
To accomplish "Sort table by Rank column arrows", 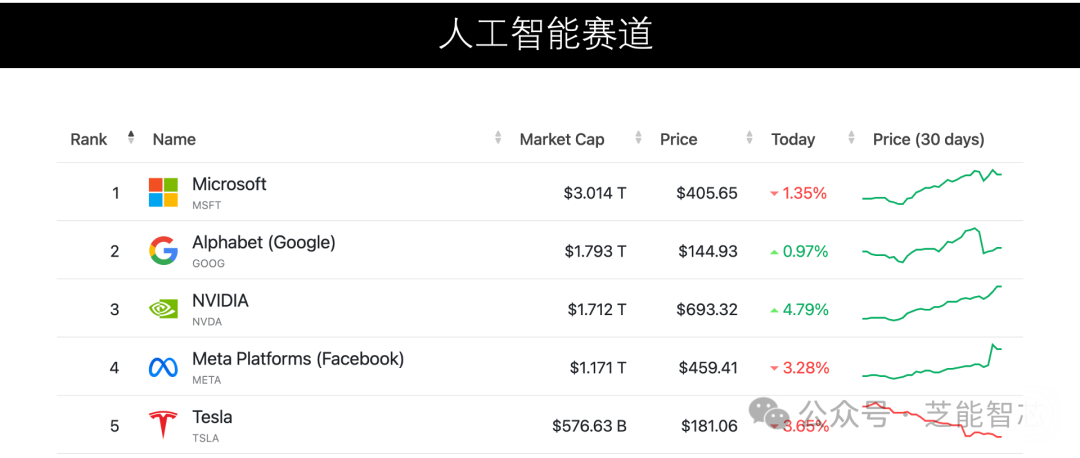I will [131, 138].
